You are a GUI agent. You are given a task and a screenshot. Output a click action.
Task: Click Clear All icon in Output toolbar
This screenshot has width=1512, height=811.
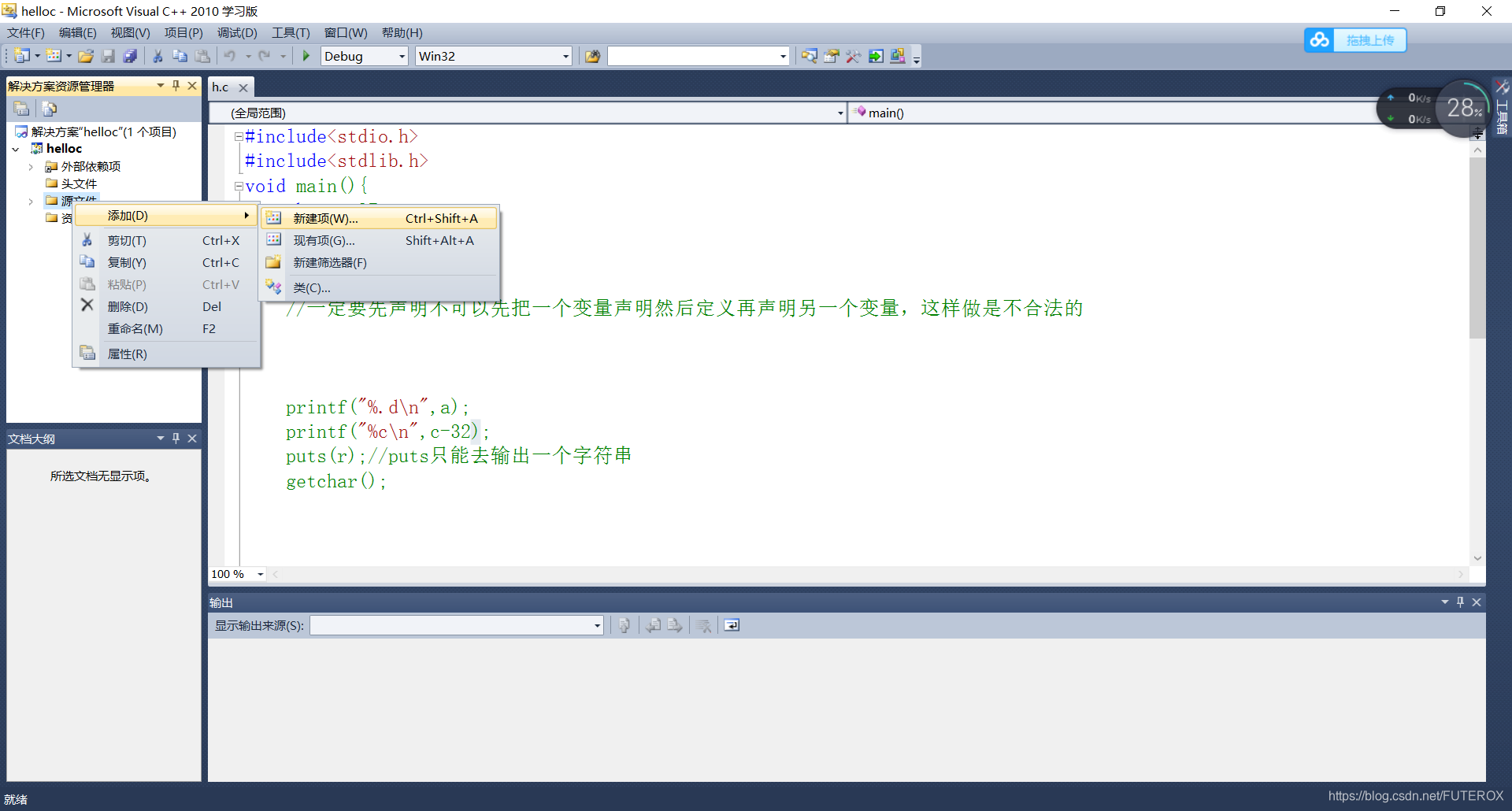click(x=704, y=625)
